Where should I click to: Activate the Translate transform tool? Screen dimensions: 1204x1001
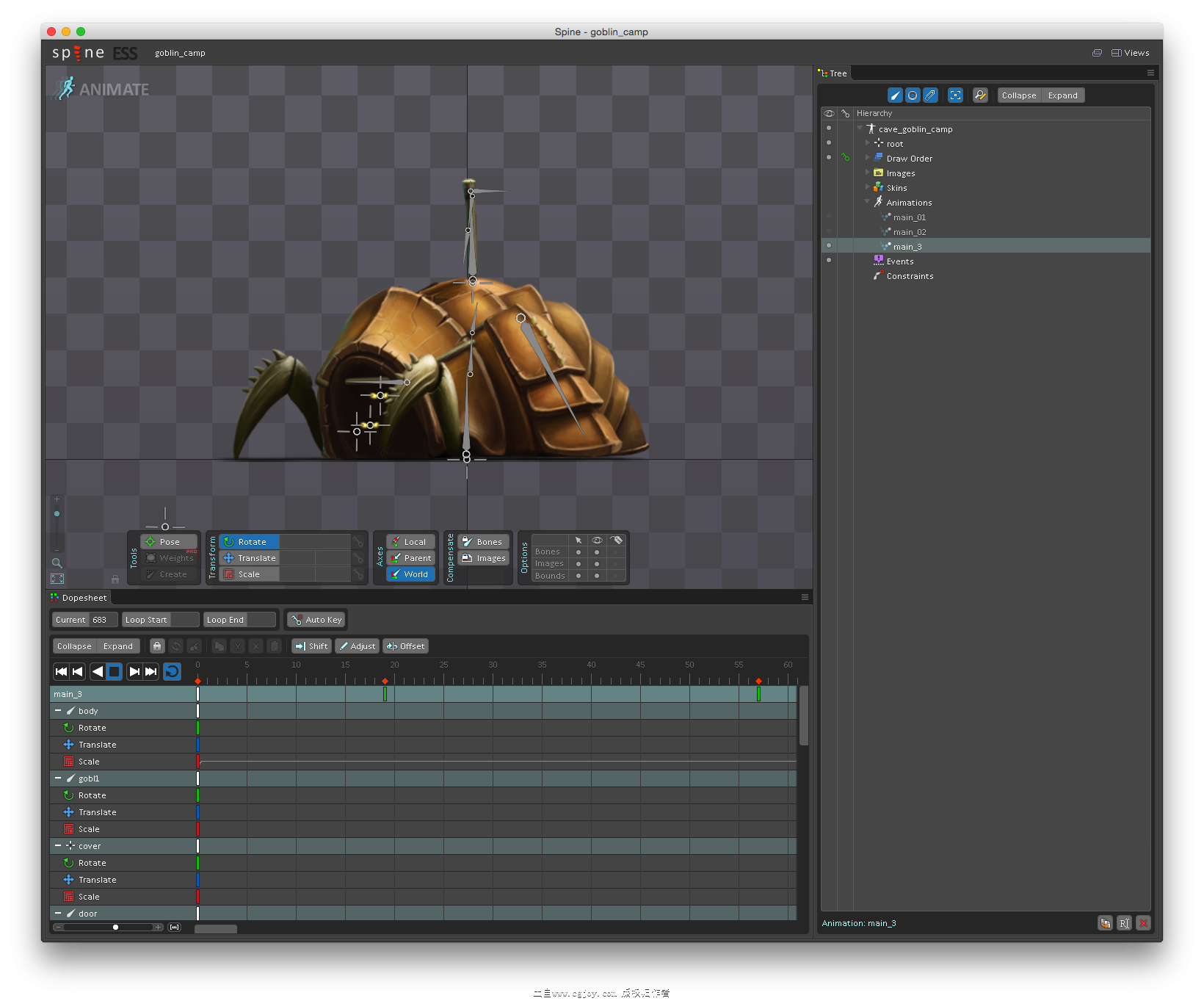[249, 558]
